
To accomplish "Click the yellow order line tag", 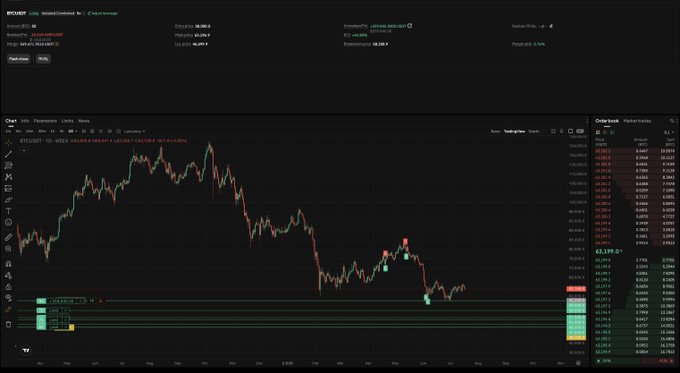I will [x=72, y=327].
